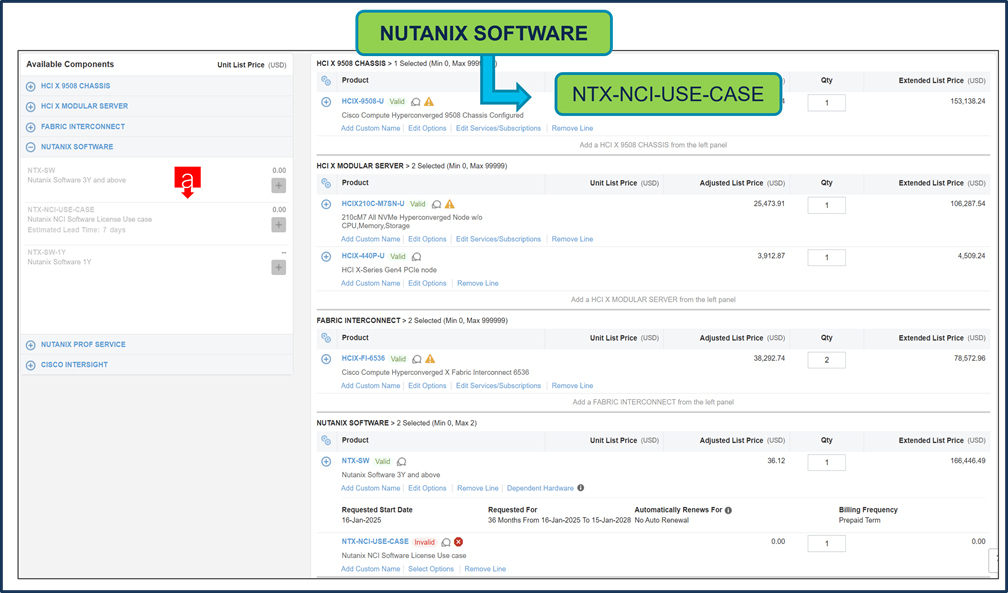The width and height of the screenshot is (1008, 593).
Task: Expand HCI X 9508 CHASSIS category
Action: click(30, 86)
